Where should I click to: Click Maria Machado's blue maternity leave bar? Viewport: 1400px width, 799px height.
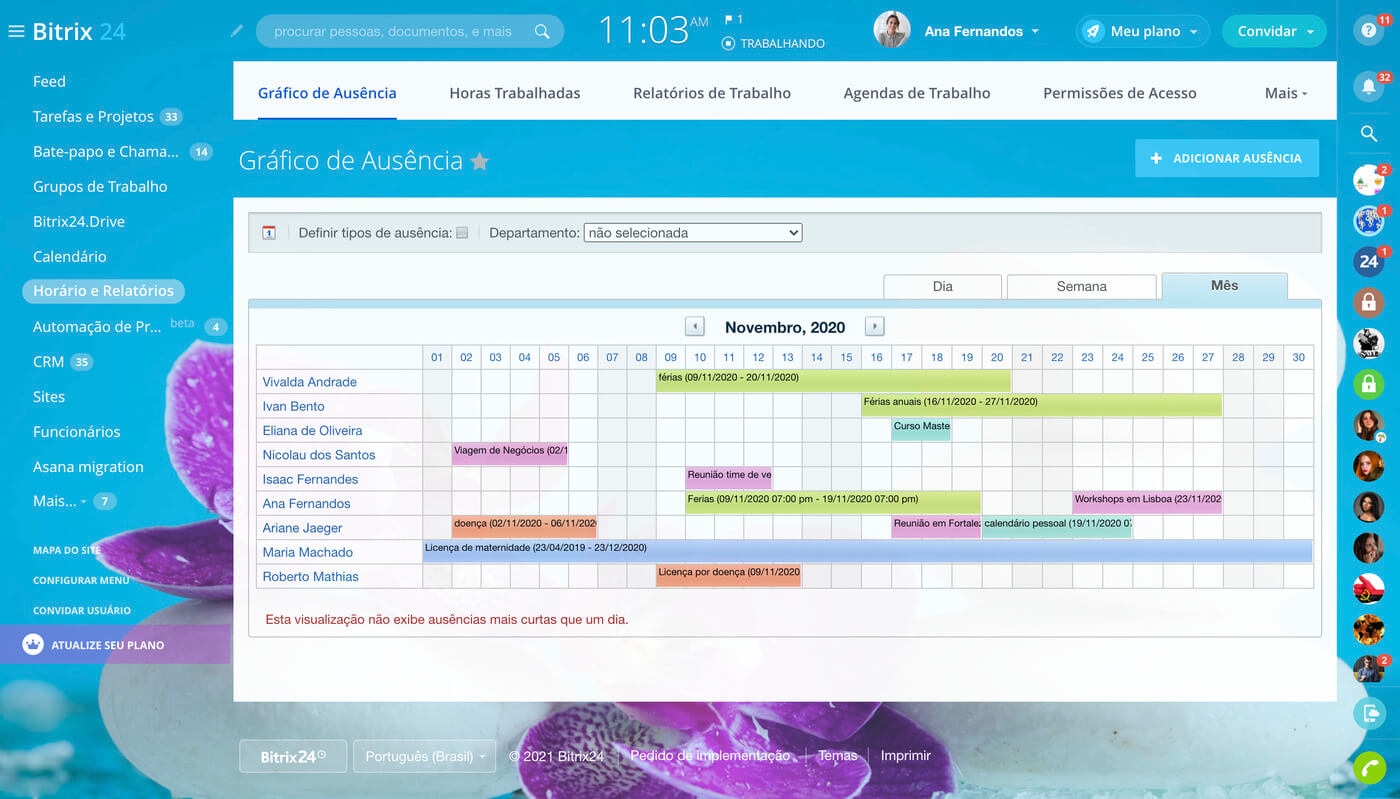click(x=867, y=551)
